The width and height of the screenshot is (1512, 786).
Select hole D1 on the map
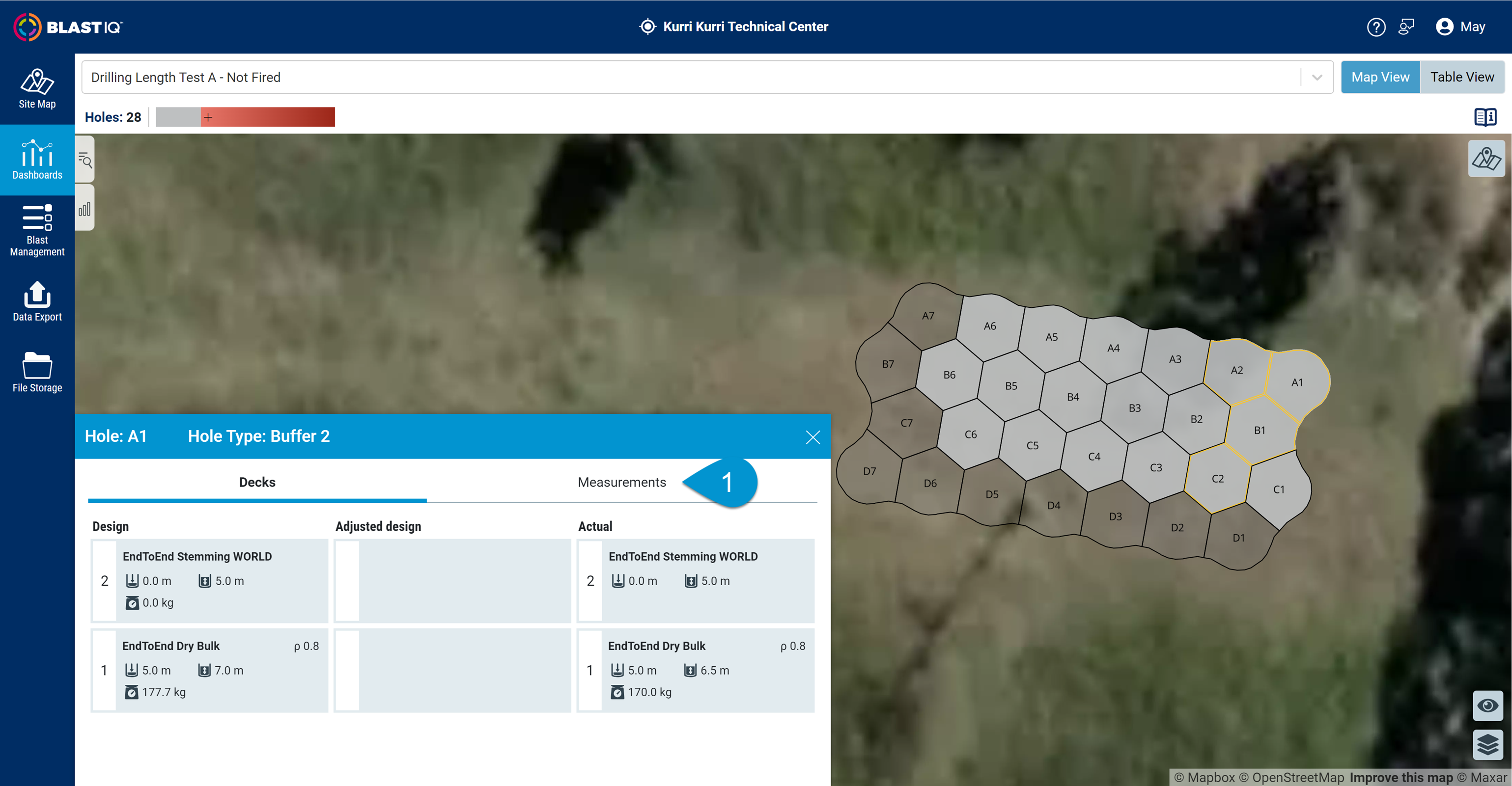[x=1238, y=538]
